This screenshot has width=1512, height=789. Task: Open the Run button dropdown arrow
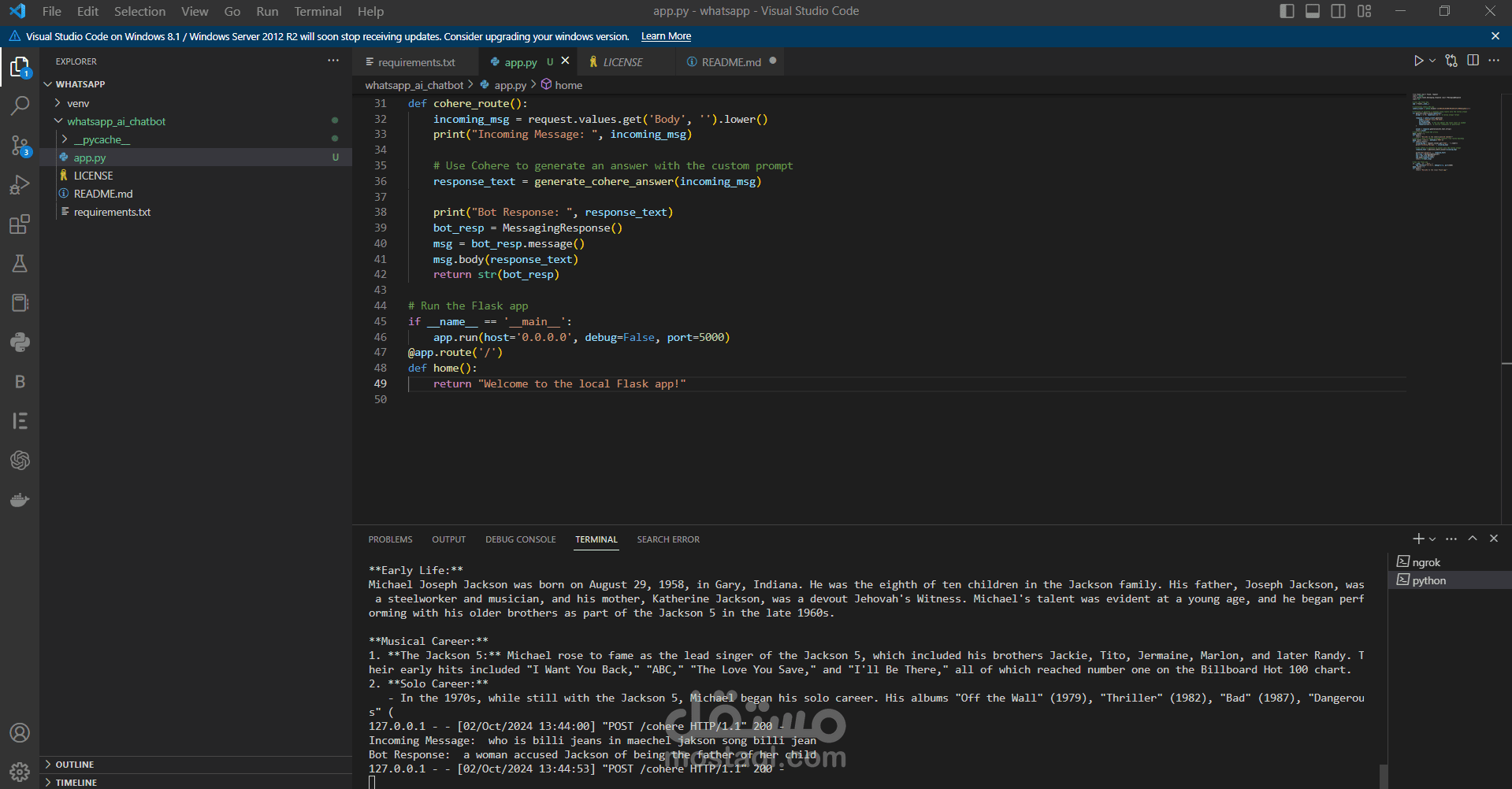tap(1432, 61)
